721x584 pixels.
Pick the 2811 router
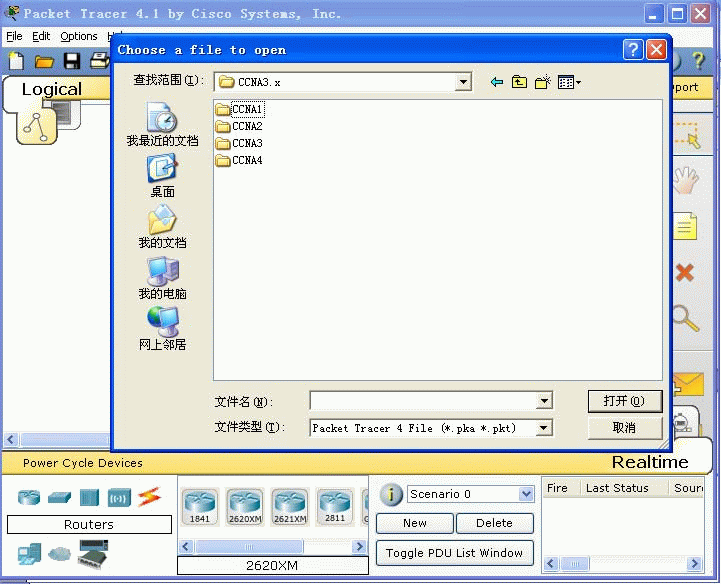[335, 506]
